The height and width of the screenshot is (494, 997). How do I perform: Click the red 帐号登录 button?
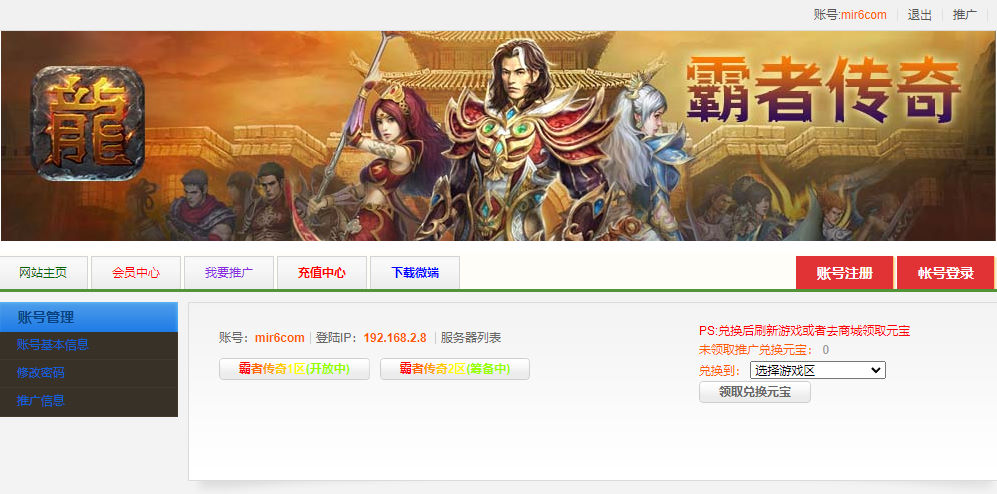945,273
